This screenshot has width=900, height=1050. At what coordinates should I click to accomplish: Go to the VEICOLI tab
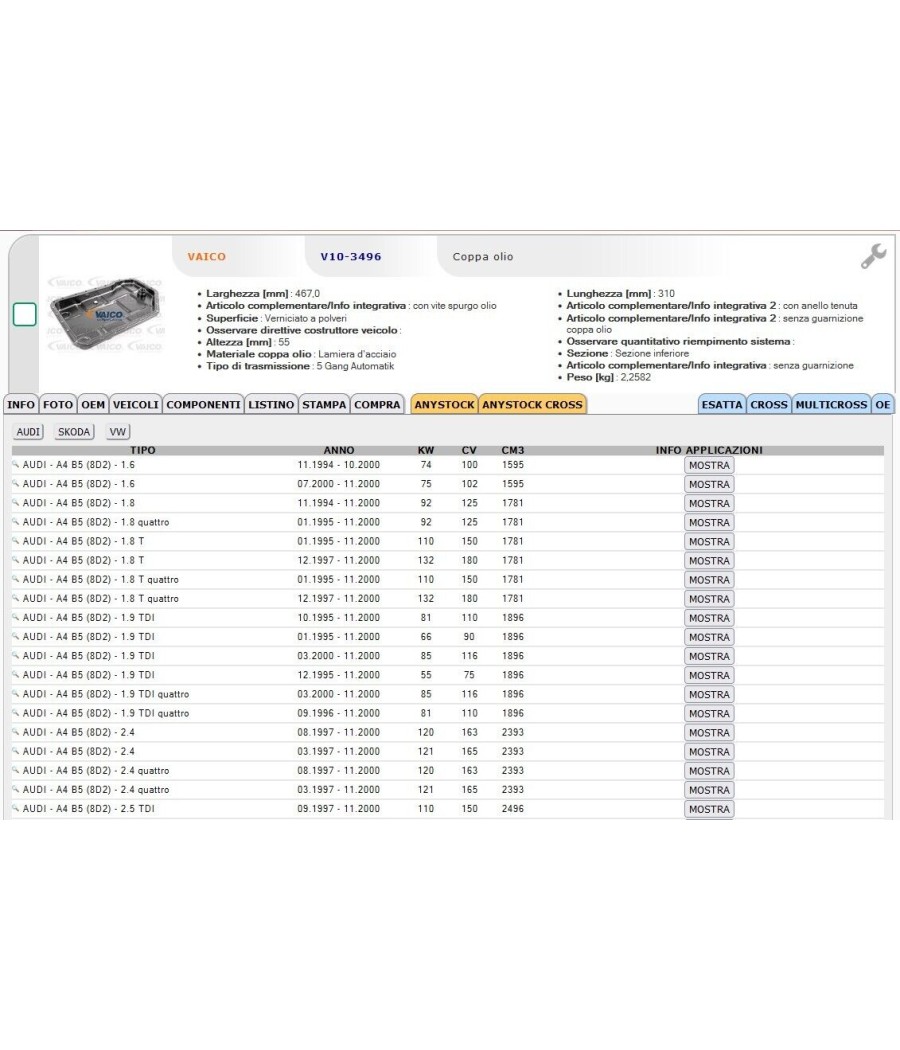click(x=136, y=404)
